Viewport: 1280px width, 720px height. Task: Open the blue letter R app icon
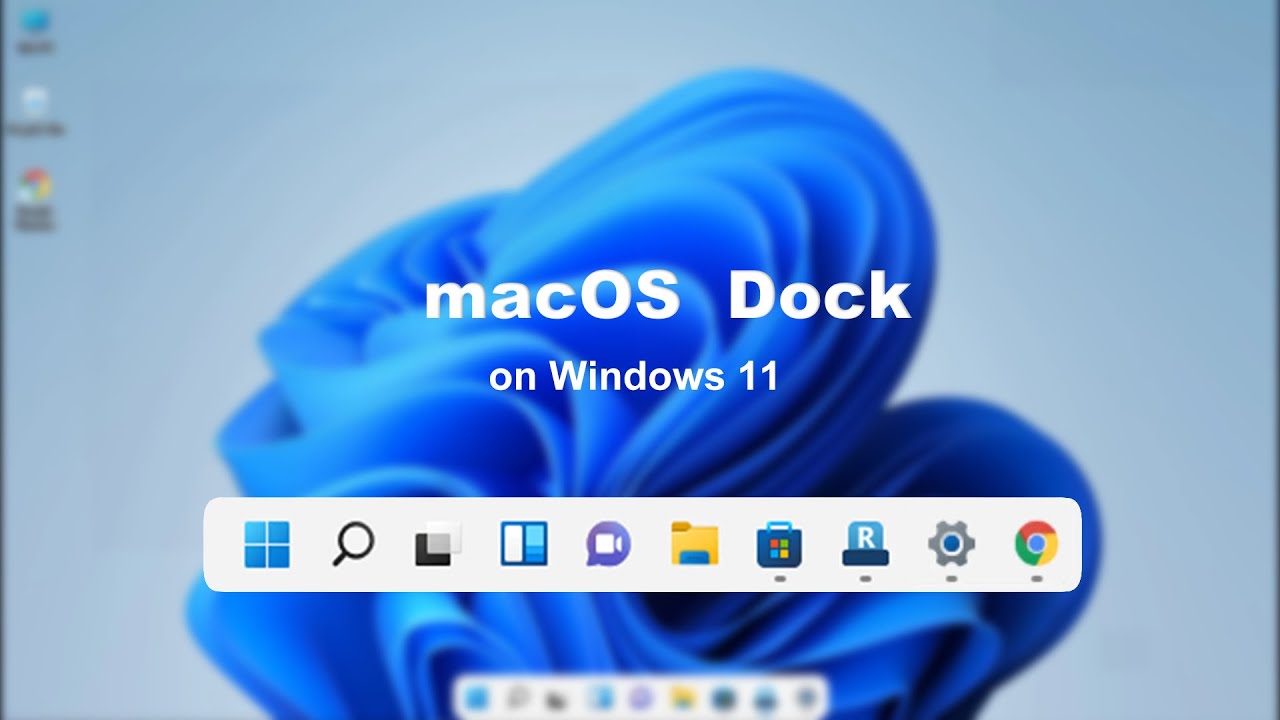pyautogui.click(x=866, y=545)
